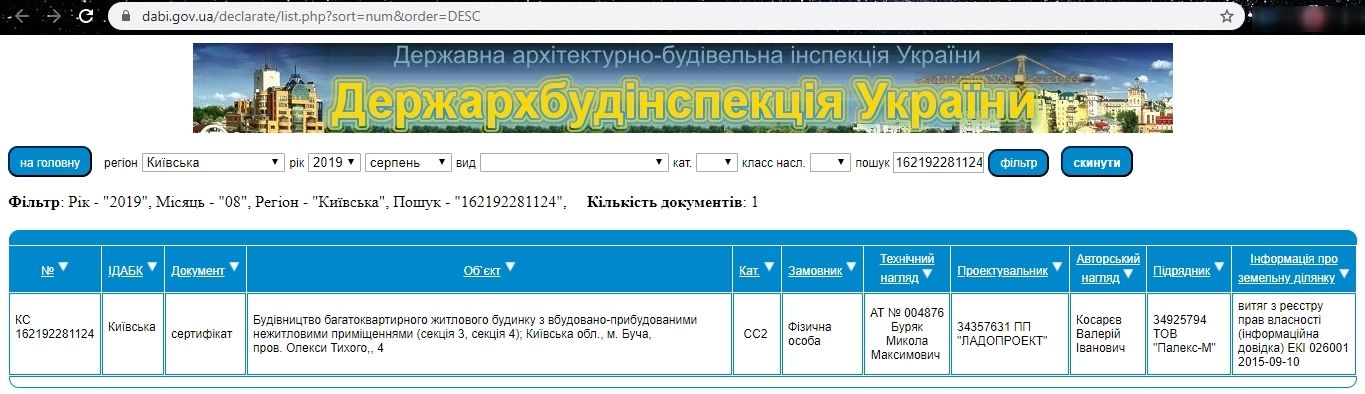Open the класс насл. dropdown
Image resolution: width=1365 pixels, height=394 pixels.
point(830,162)
